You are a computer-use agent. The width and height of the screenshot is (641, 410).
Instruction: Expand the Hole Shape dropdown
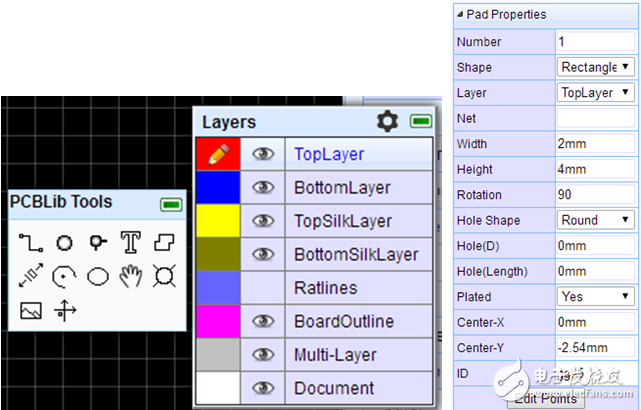[x=595, y=220]
